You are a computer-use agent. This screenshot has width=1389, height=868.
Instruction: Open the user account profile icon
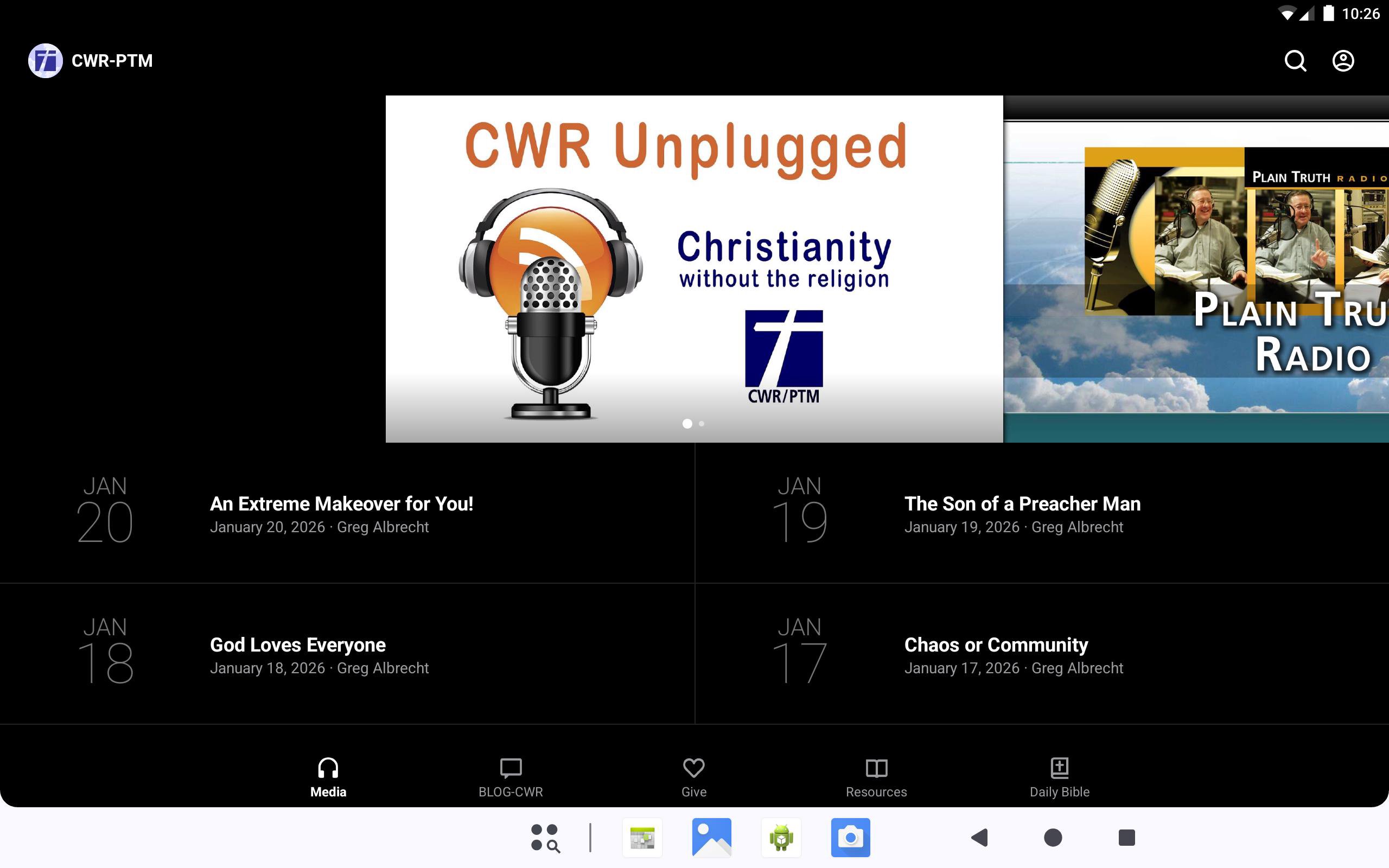click(x=1342, y=61)
